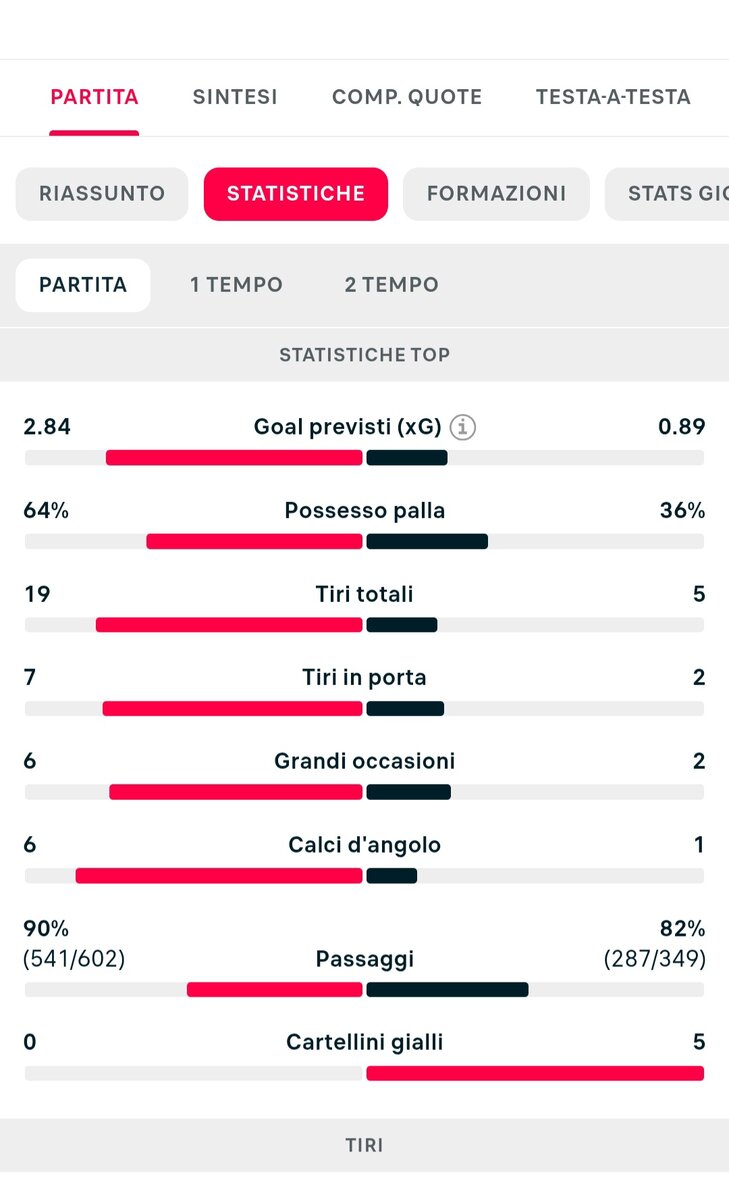
Task: Select the PARTITA top tab
Action: [x=94, y=97]
